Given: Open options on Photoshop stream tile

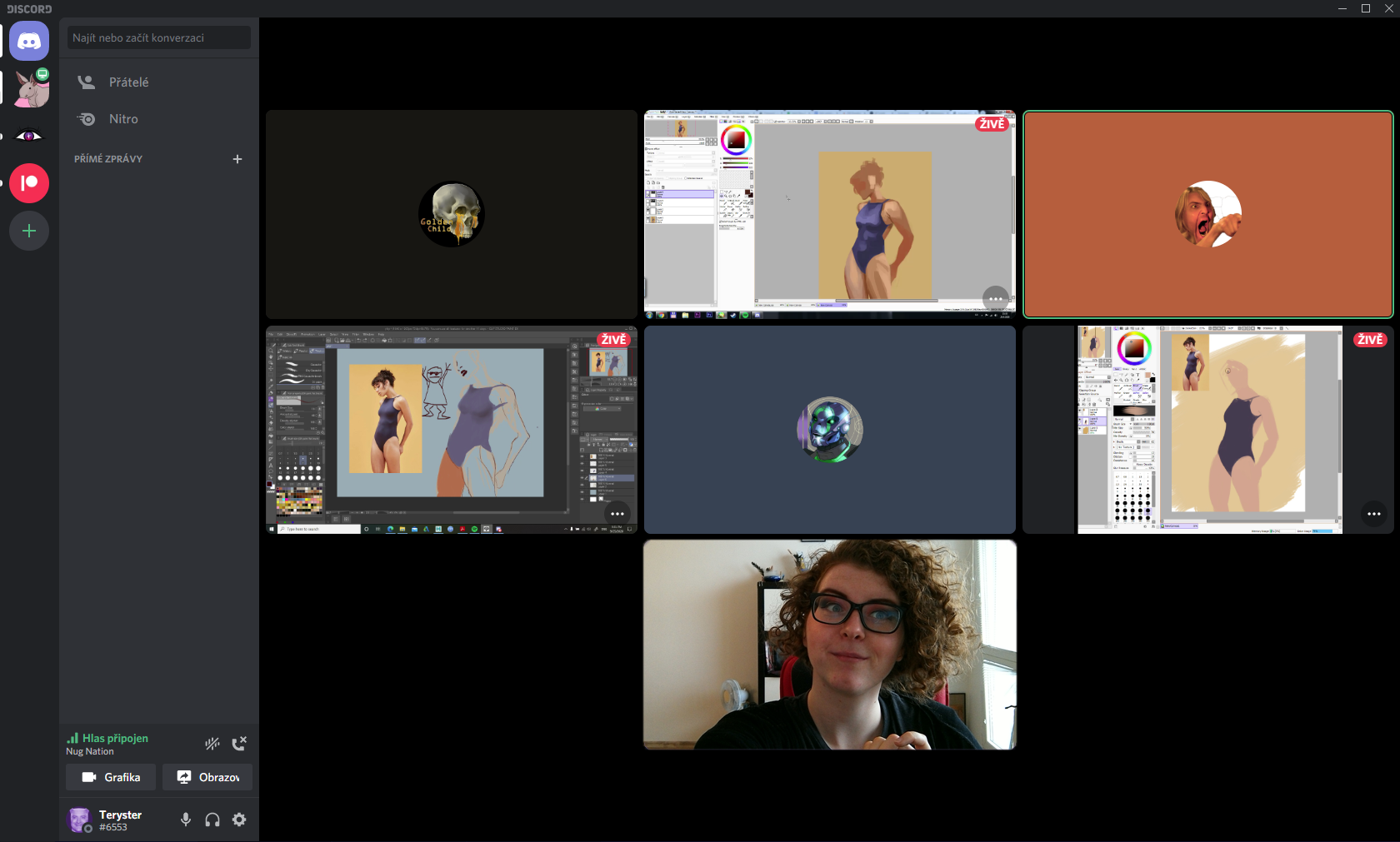Looking at the screenshot, I should [617, 514].
